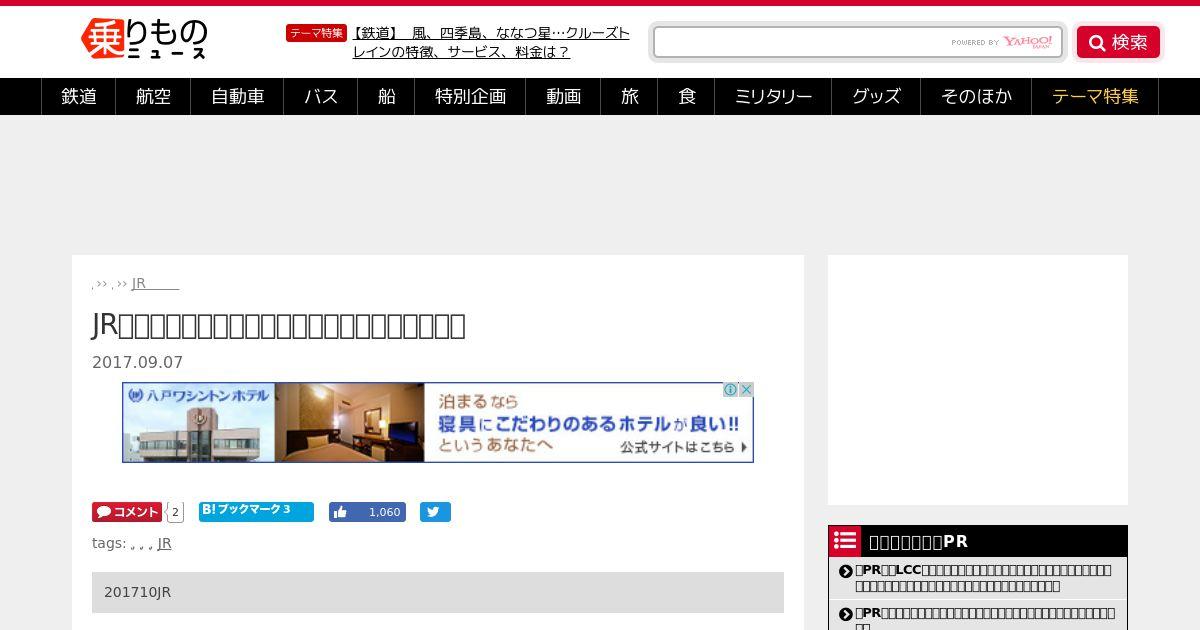Viewport: 1200px width, 630px height.
Task: Open the そのほか menu item
Action: tap(976, 96)
